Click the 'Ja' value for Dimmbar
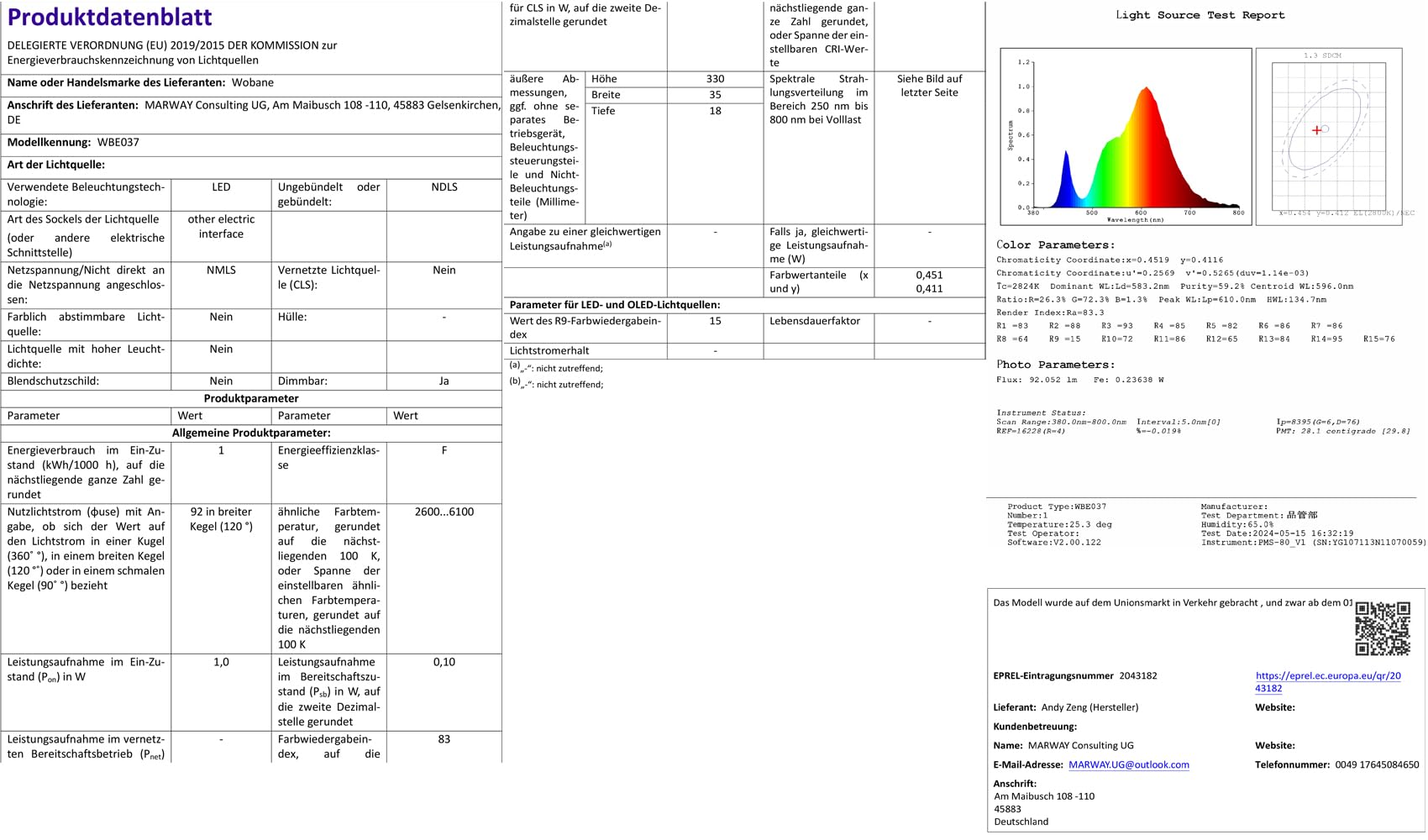 444,381
